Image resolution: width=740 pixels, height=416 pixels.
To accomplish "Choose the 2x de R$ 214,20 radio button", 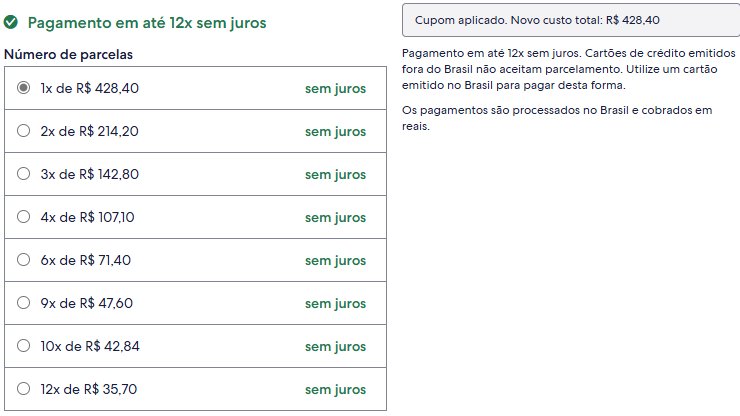I will 23,131.
